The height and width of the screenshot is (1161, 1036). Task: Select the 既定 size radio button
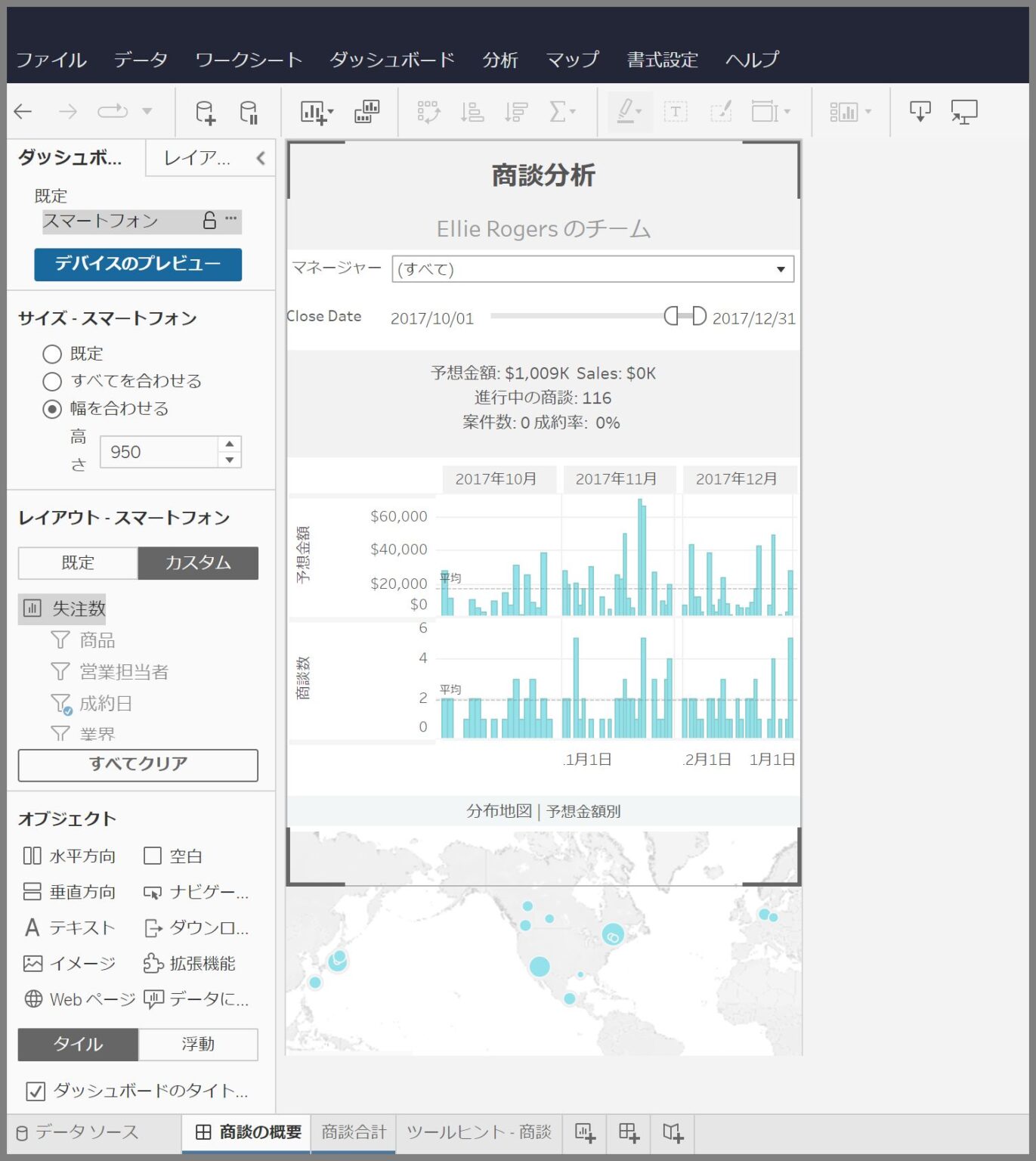tap(52, 354)
